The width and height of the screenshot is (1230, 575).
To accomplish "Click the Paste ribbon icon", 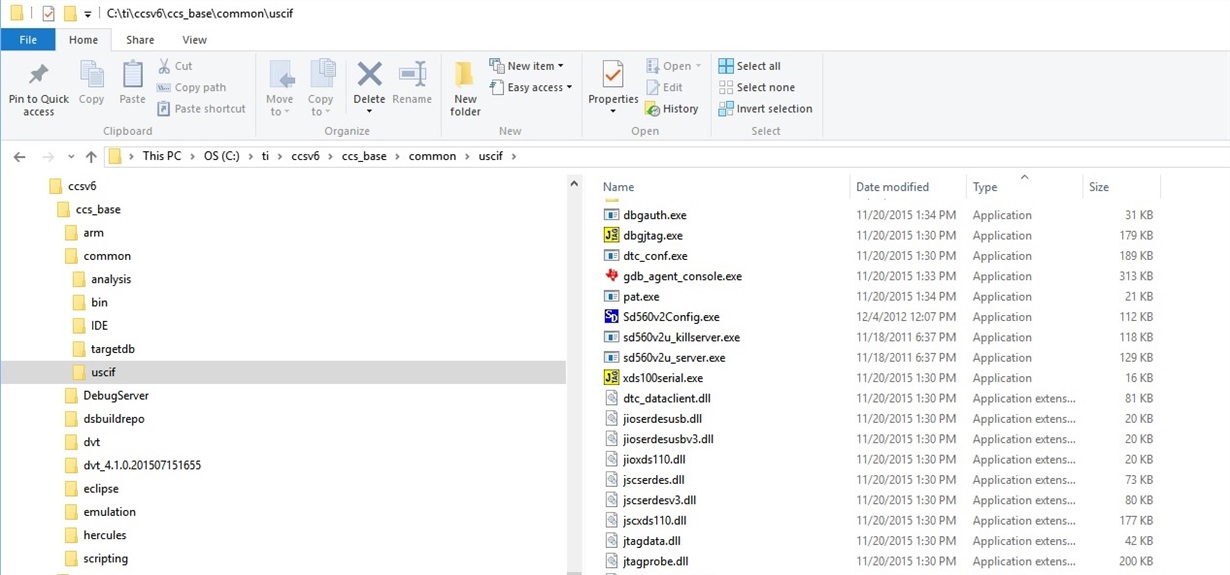I will (132, 75).
